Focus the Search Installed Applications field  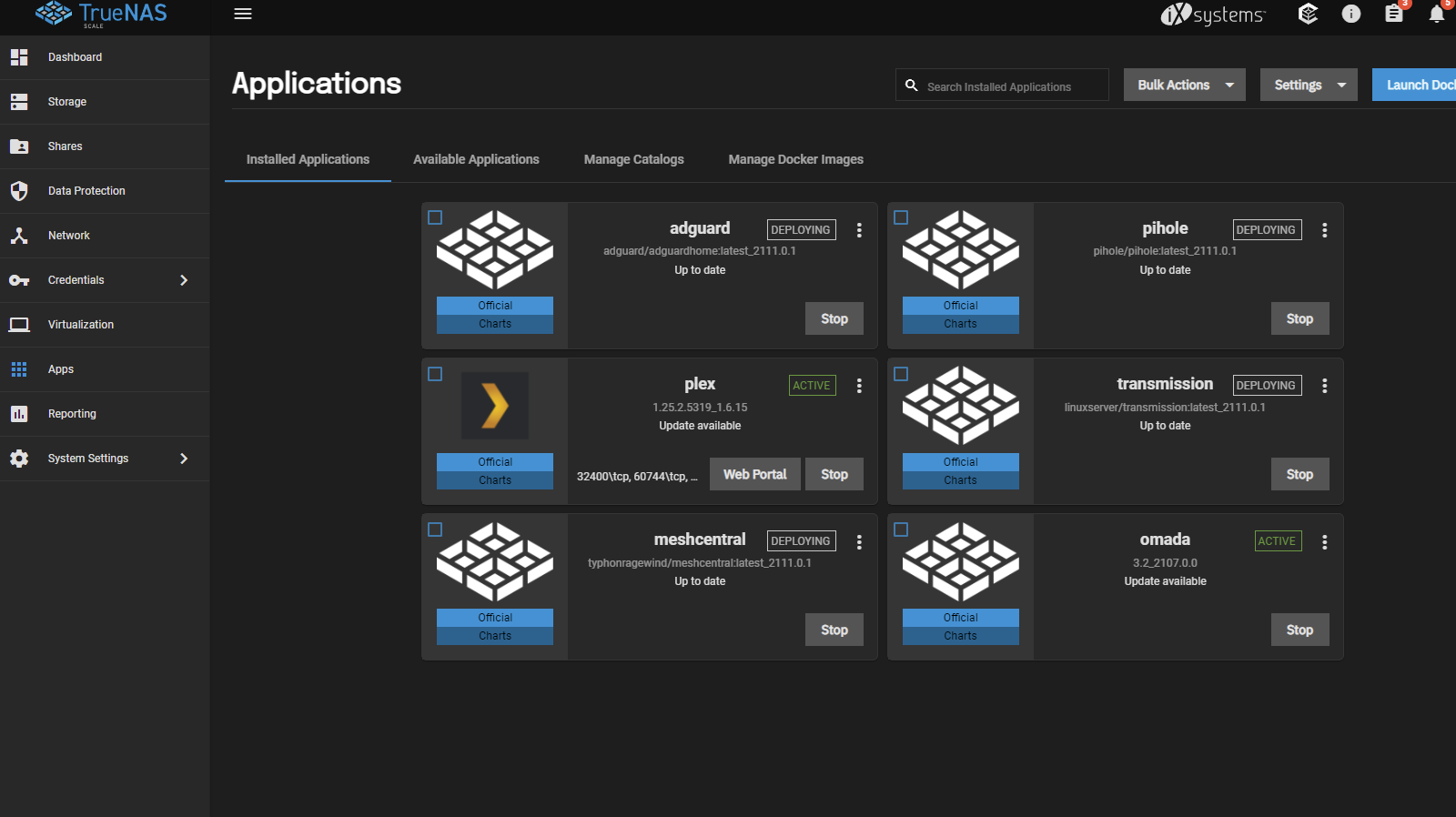(1002, 86)
